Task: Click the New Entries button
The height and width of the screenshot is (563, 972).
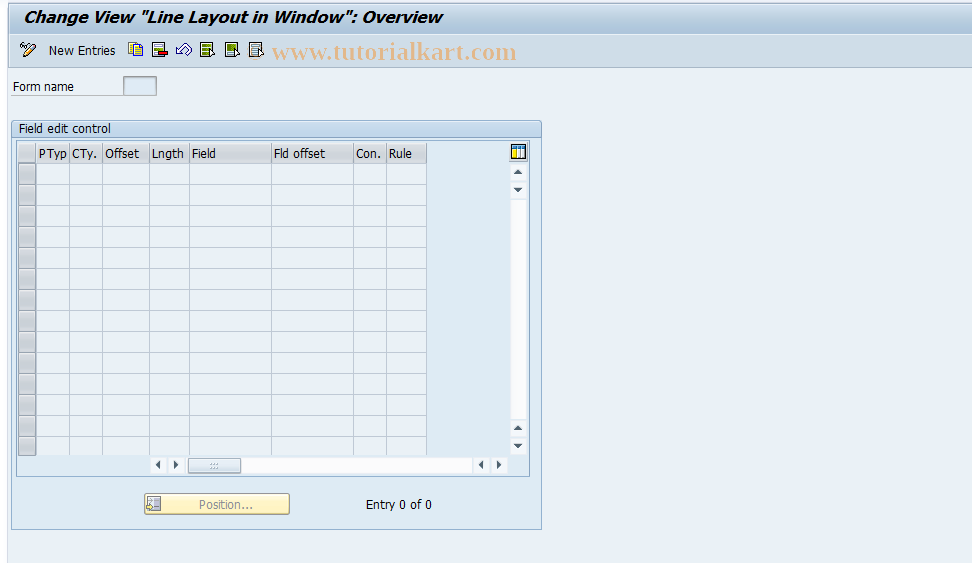Action: click(x=82, y=50)
